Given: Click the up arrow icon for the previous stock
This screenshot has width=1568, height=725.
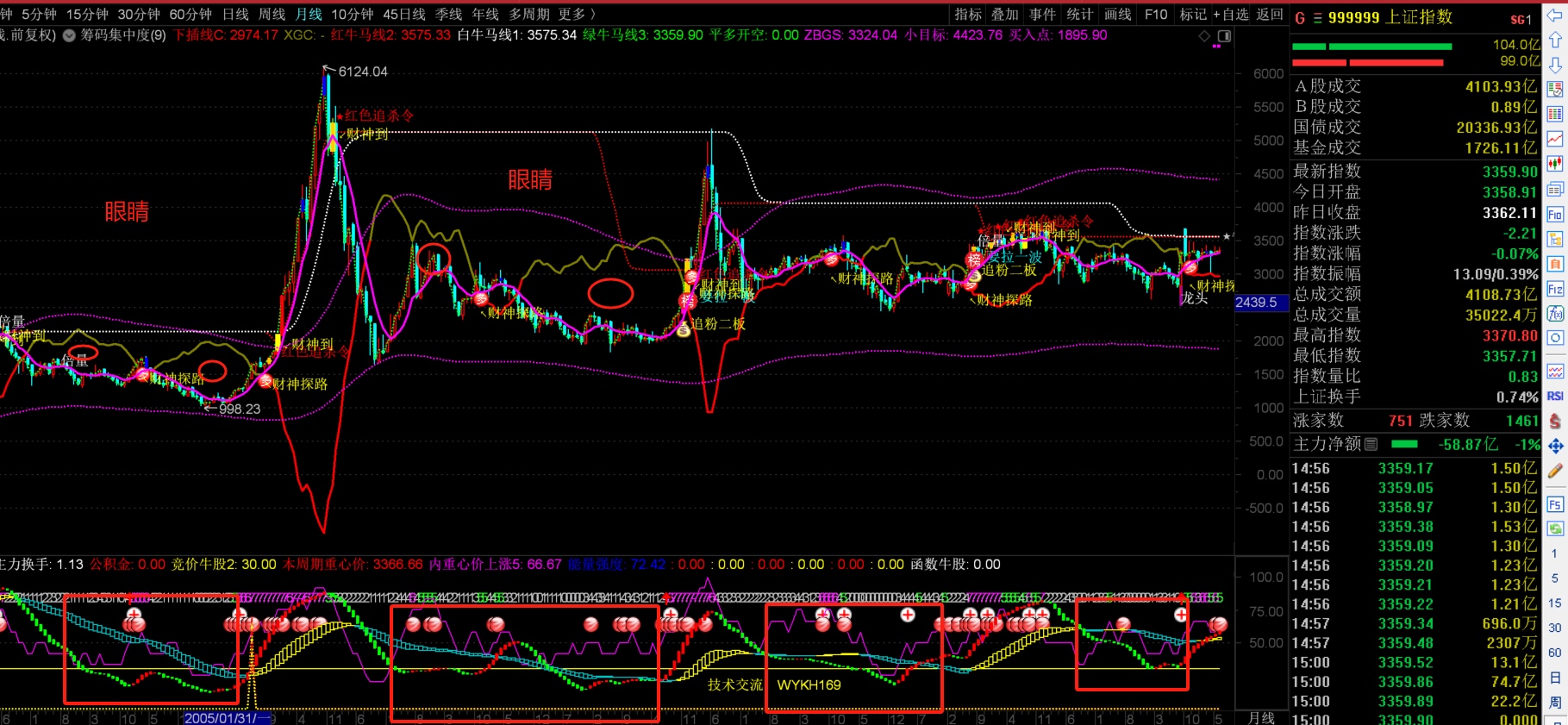Looking at the screenshot, I should 1555,41.
